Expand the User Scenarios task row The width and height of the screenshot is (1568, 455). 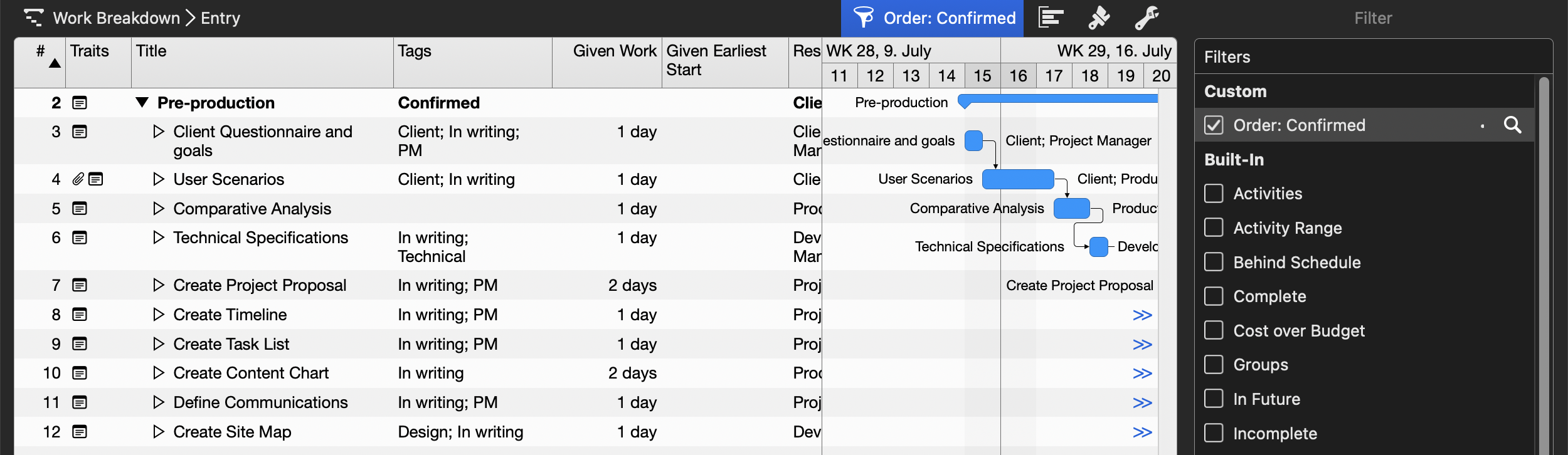click(x=159, y=179)
